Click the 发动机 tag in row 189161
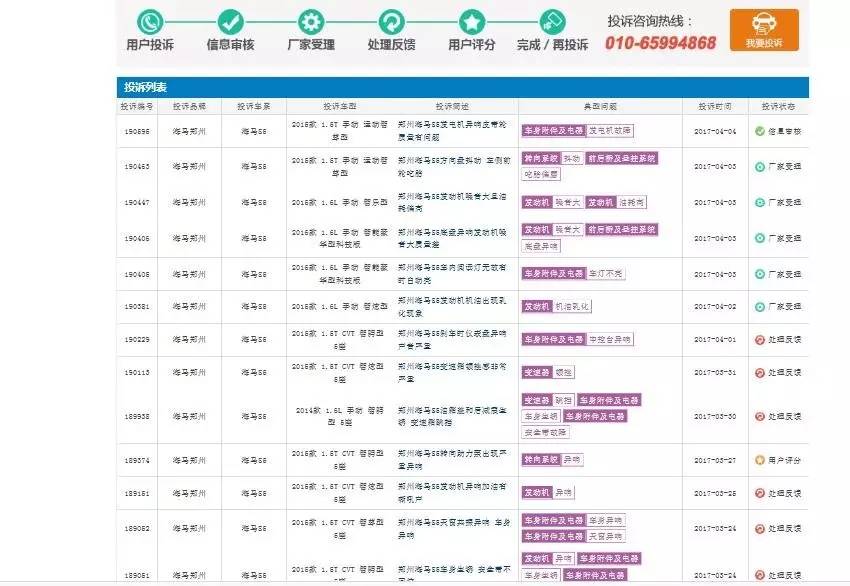This screenshot has height=586, width=850. (537, 493)
